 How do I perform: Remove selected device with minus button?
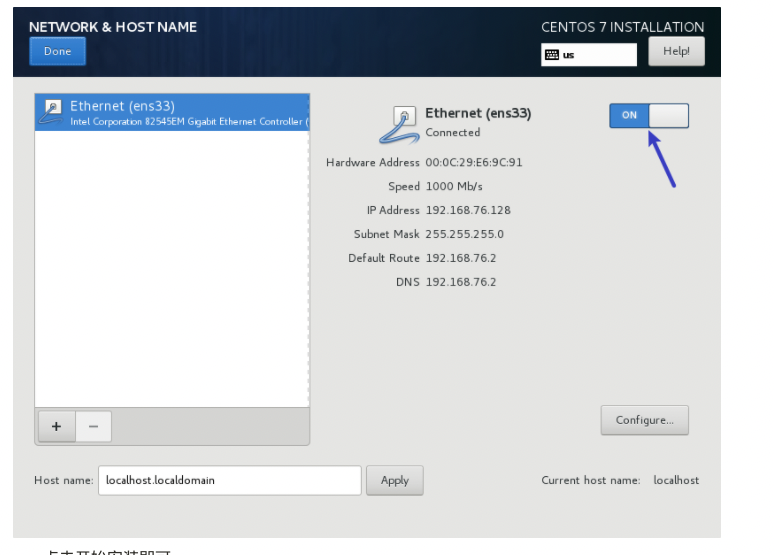pos(93,426)
